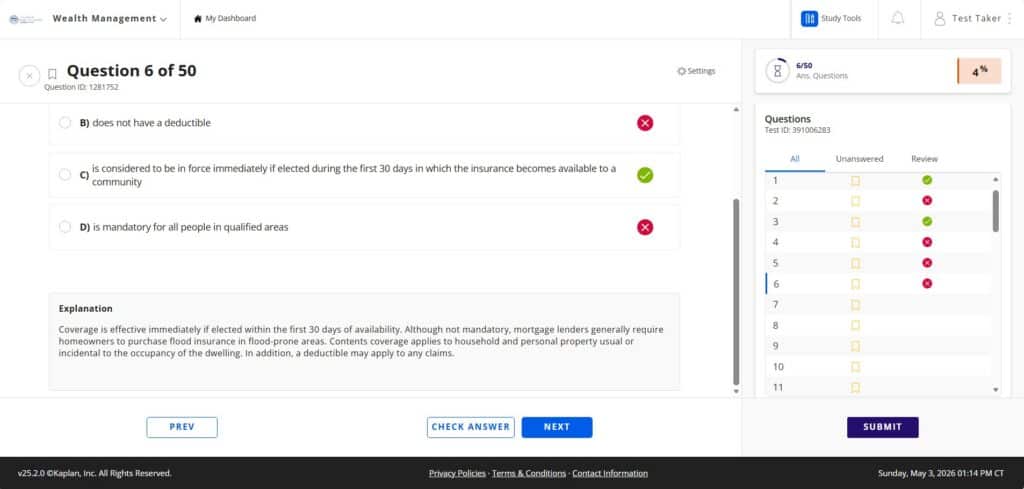Click the answer pane scroll-up arrow

[x=737, y=109]
